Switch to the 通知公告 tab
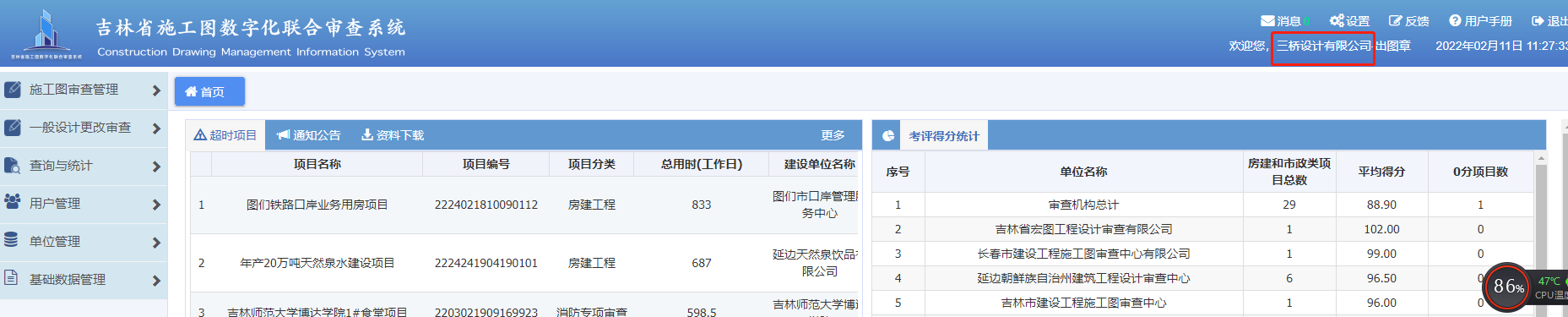The width and height of the screenshot is (1568, 317). tap(308, 135)
